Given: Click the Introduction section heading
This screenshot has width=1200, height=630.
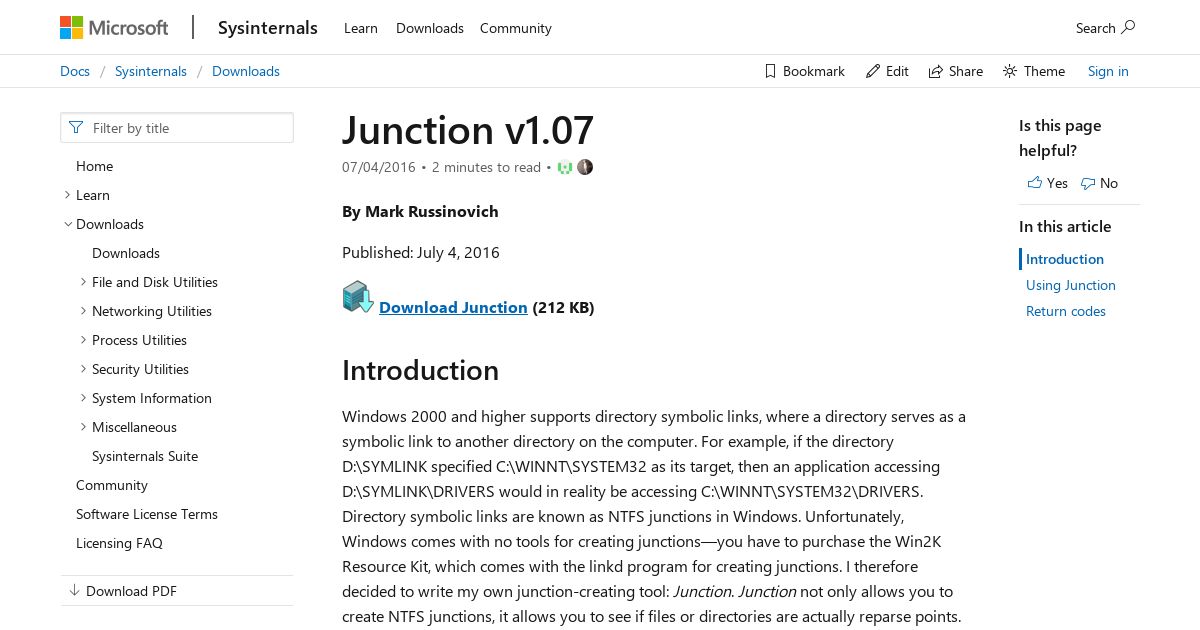Looking at the screenshot, I should pos(420,370).
